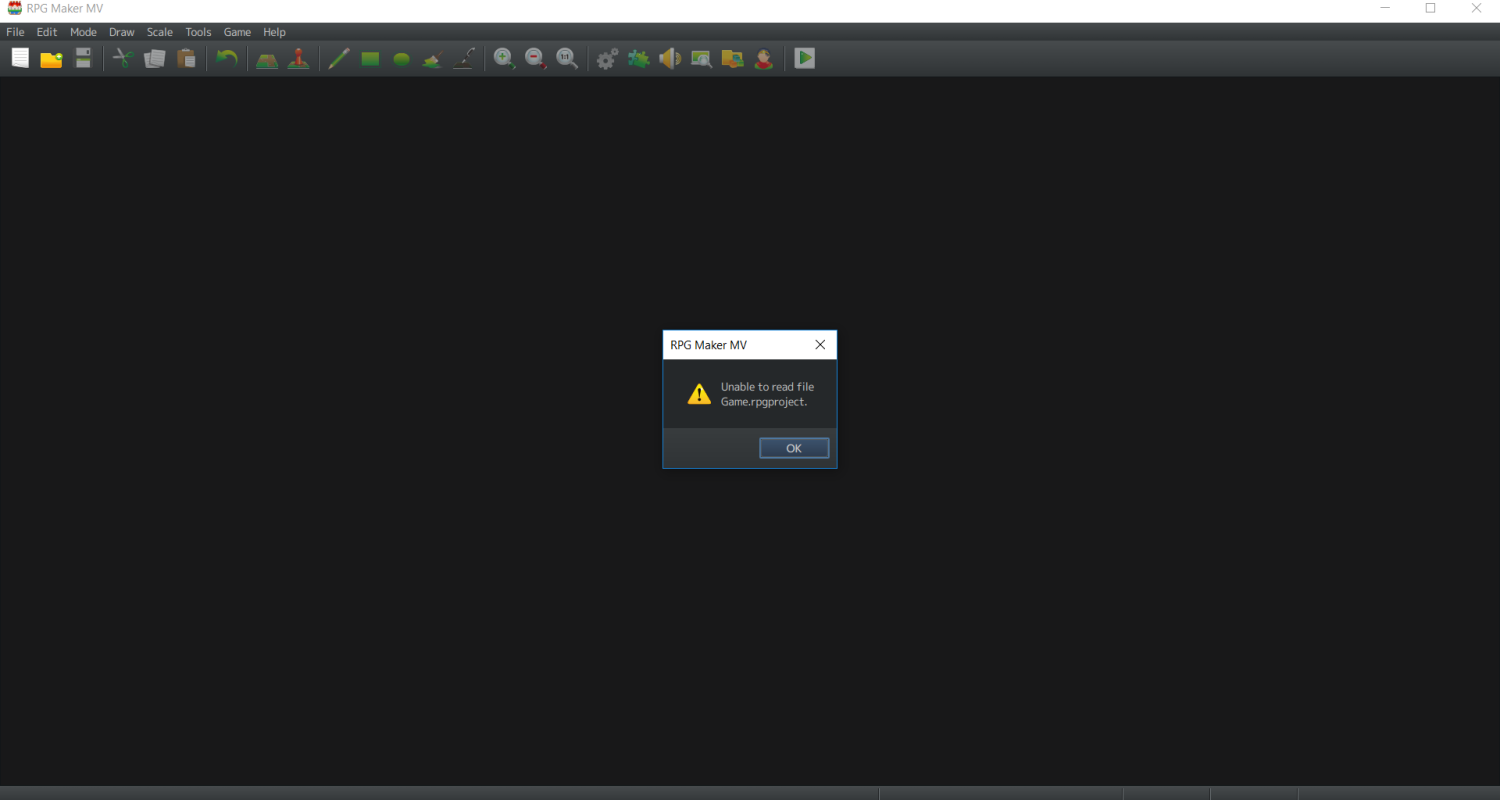This screenshot has width=1500, height=800.
Task: Click the Copy toolbar icon
Action: (x=154, y=59)
